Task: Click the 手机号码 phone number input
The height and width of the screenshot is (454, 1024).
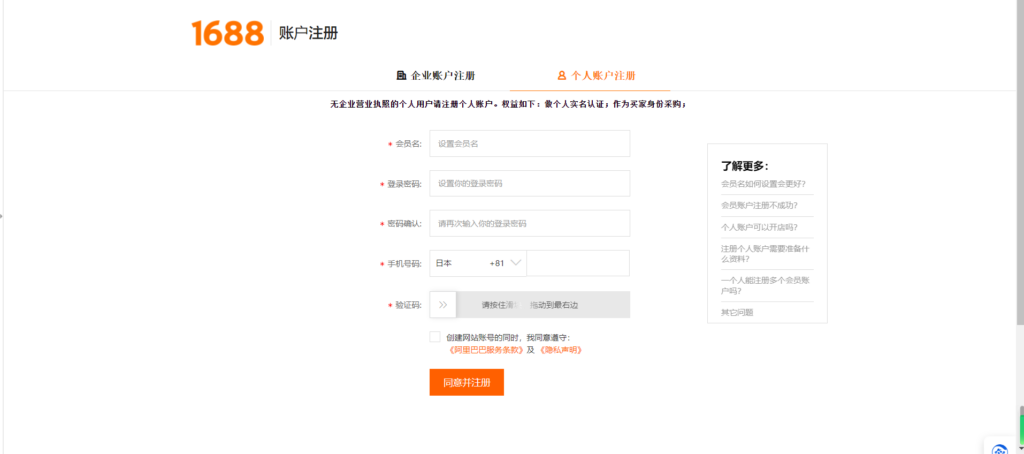Action: pyautogui.click(x=578, y=263)
